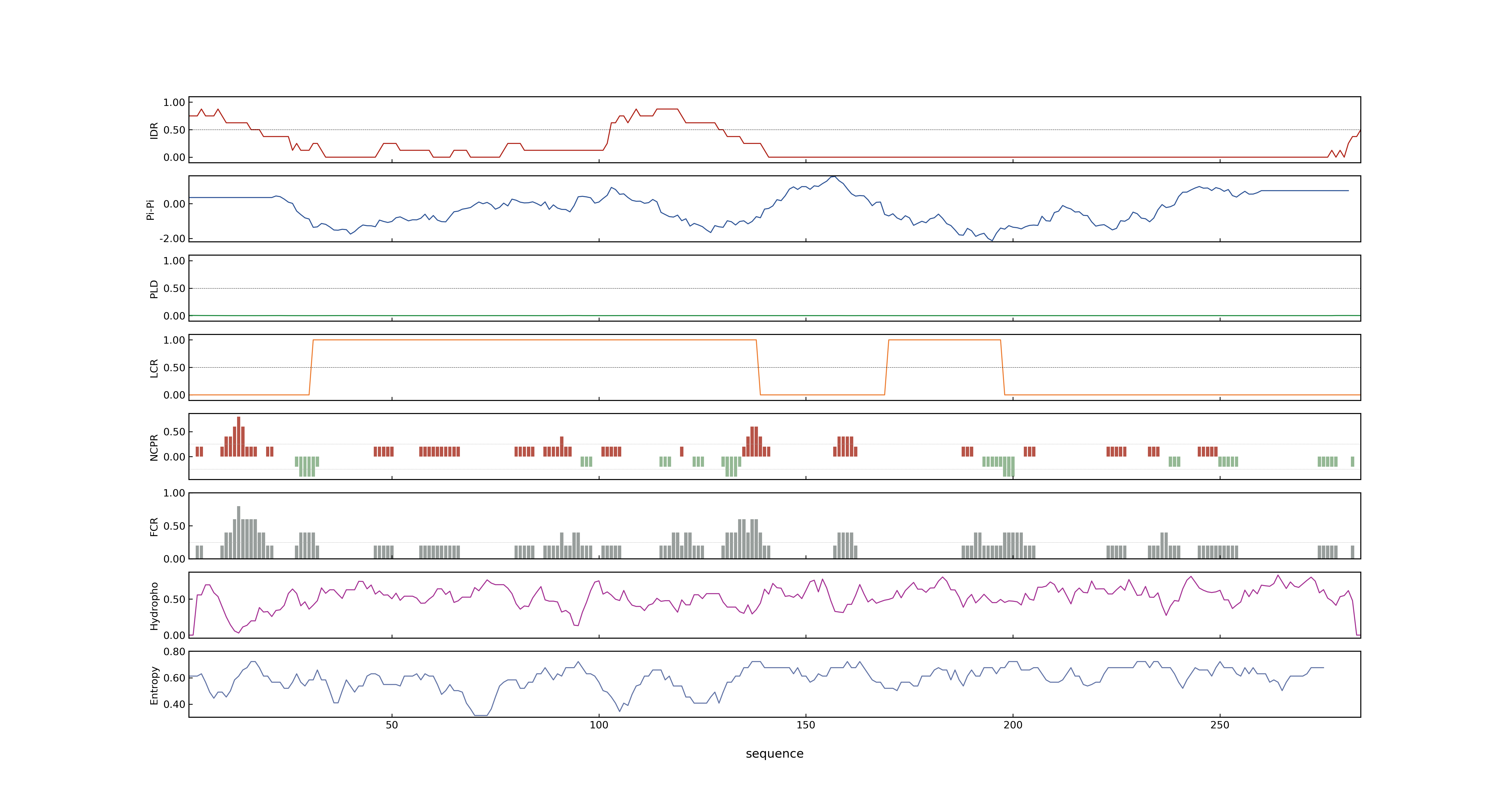Click the "1.00" tick on PLD axis
Screen dimensions: 1512x806
click(174, 261)
